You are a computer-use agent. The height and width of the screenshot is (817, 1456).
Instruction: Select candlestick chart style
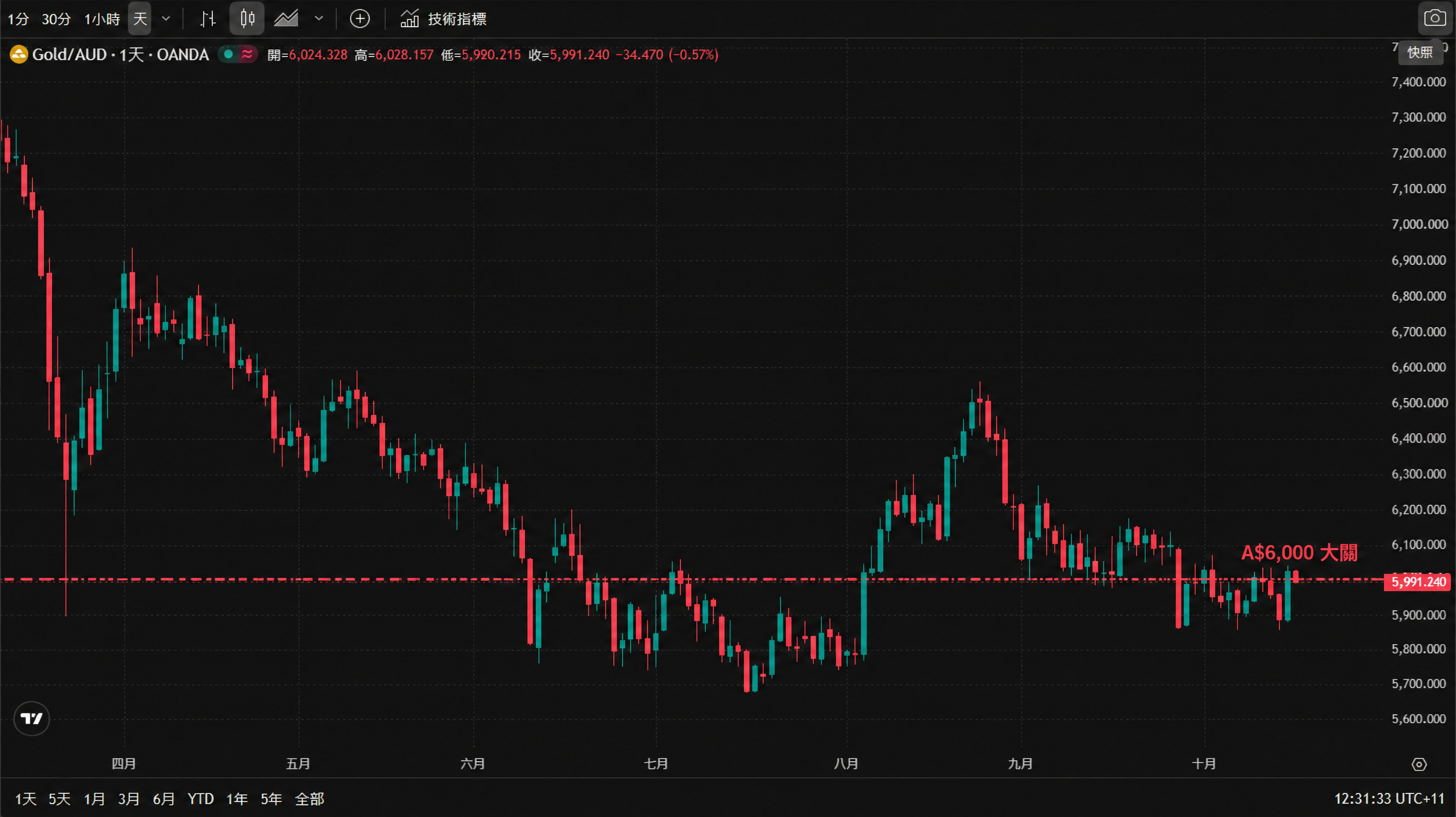coord(247,19)
